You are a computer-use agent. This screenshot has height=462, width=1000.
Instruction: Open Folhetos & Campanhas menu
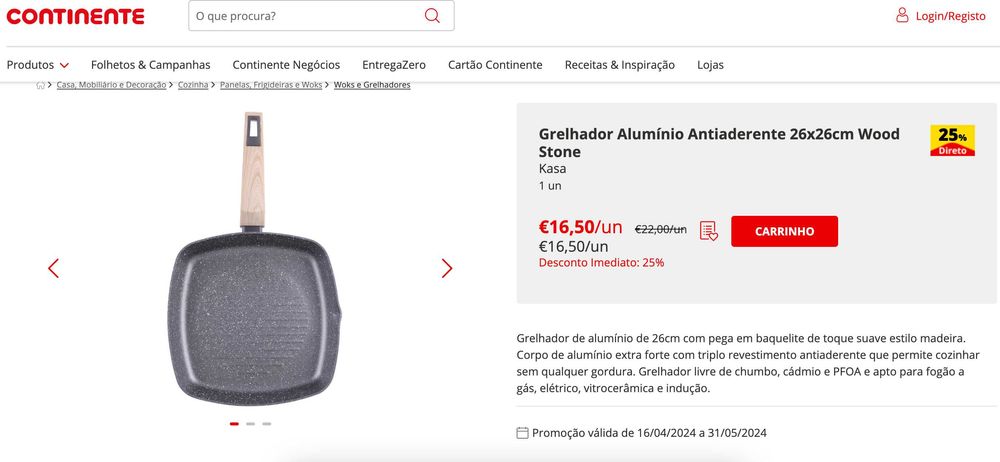tap(150, 65)
